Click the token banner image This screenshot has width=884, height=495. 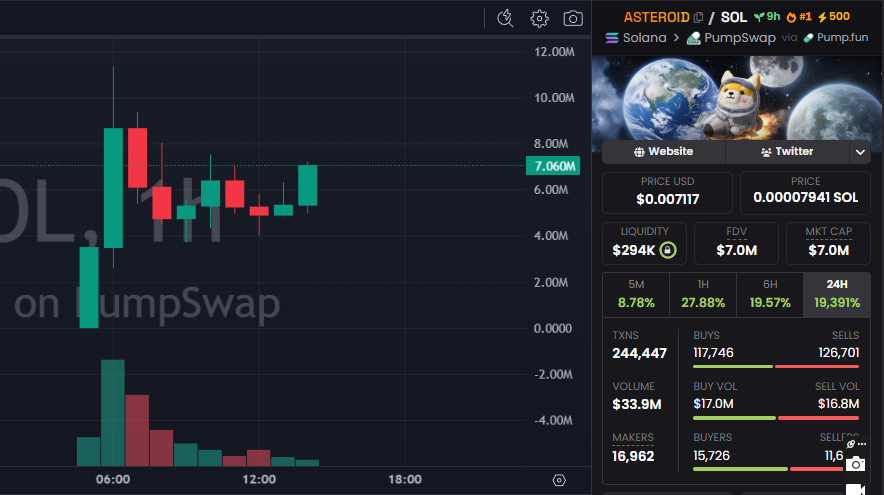736,98
